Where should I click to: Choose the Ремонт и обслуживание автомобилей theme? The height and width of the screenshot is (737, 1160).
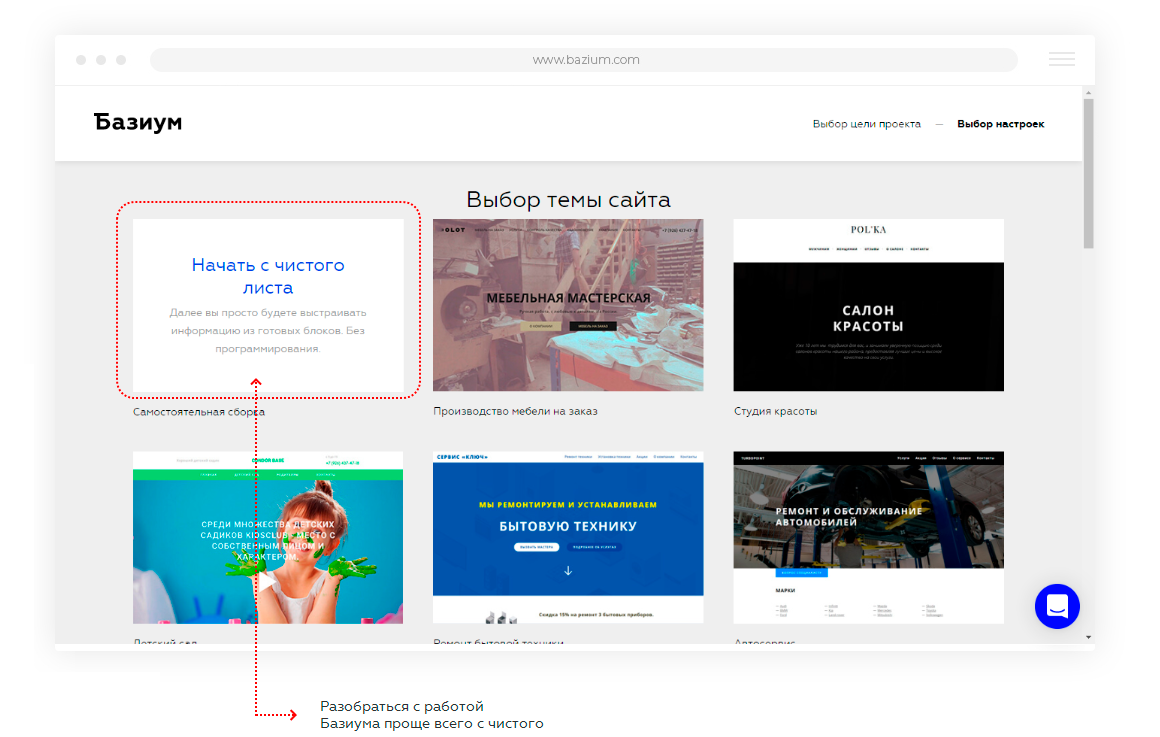point(869,537)
